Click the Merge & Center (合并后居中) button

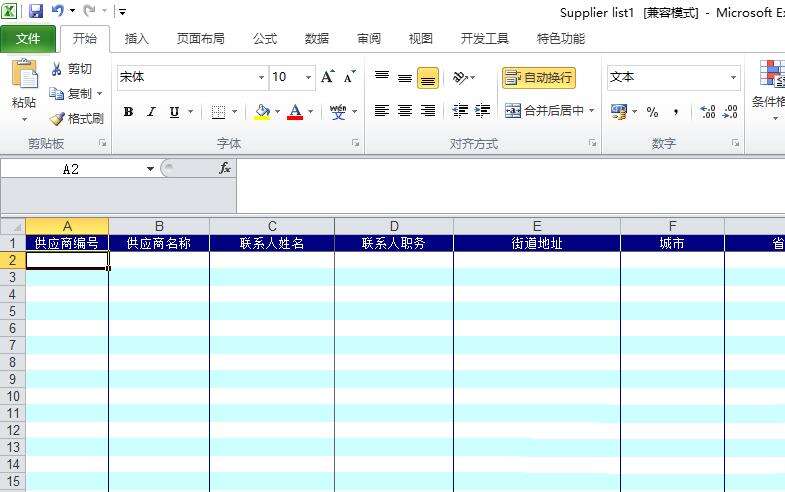pos(545,111)
